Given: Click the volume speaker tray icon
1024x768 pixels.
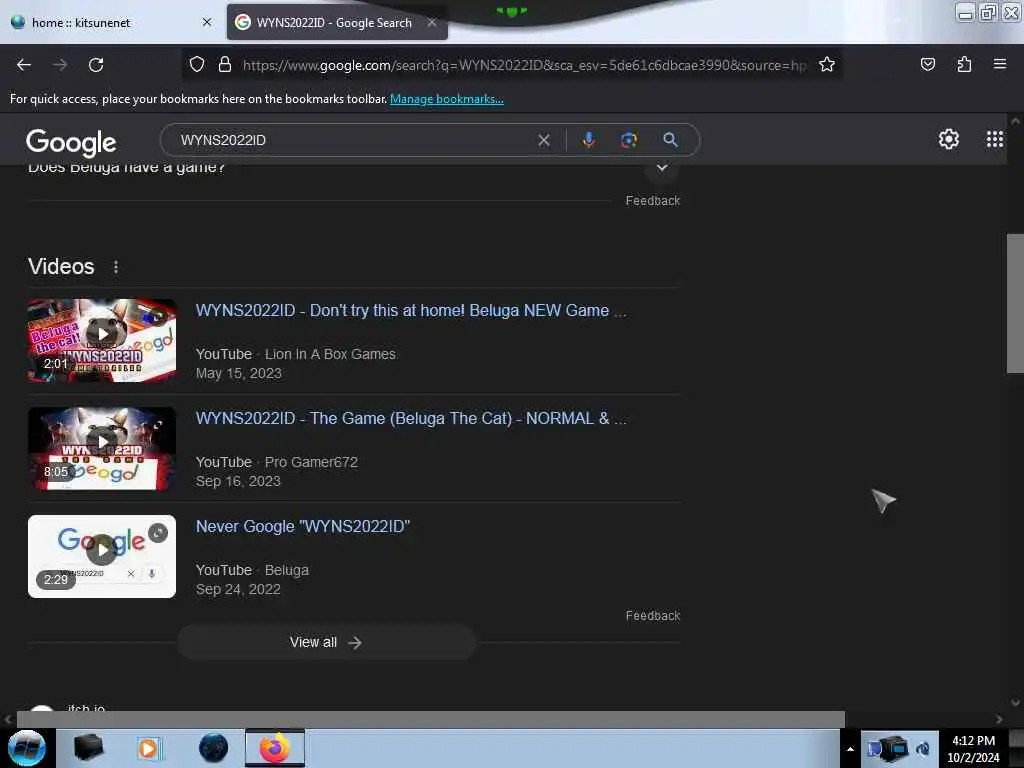Looking at the screenshot, I should (x=923, y=749).
